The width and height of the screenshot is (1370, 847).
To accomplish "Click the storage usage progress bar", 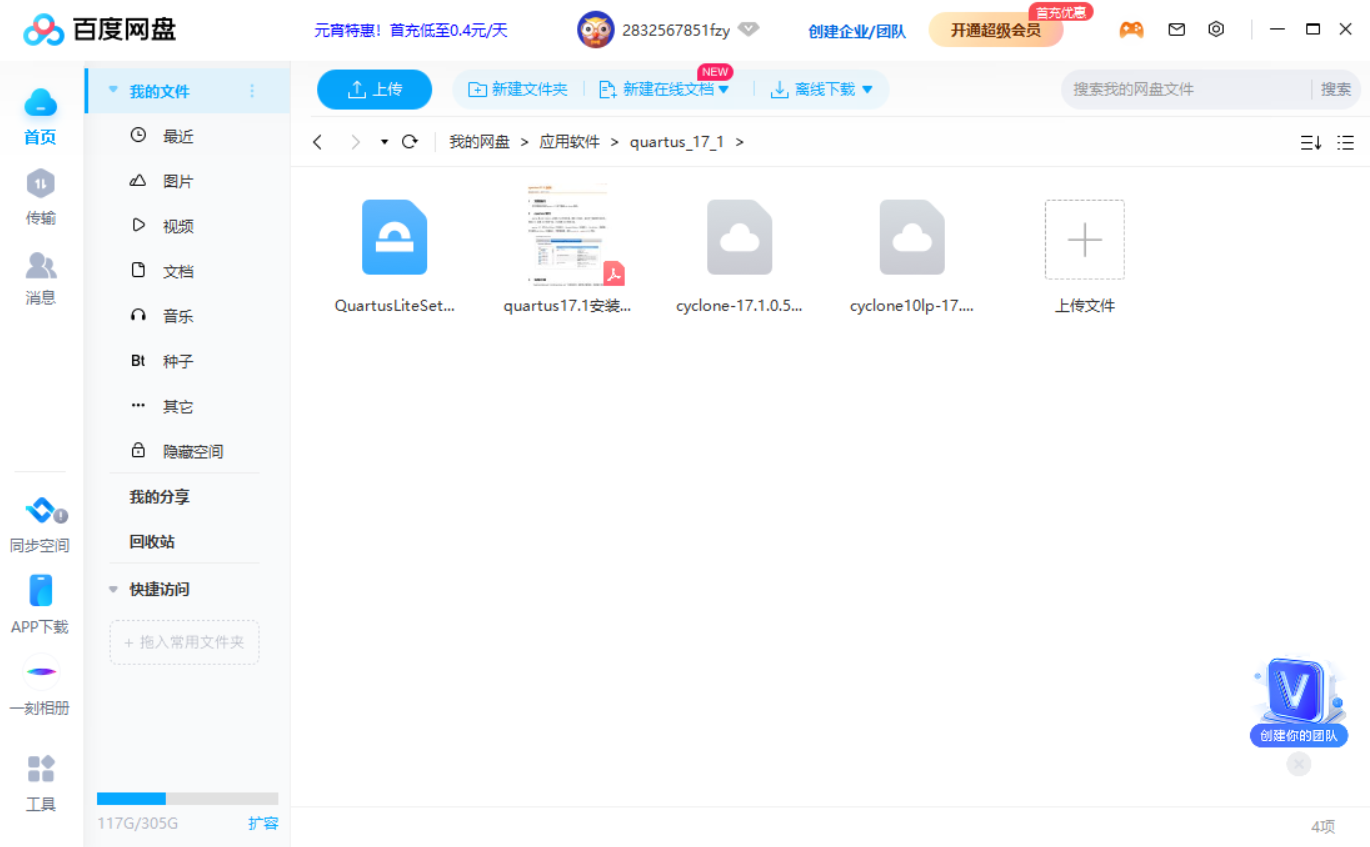I will pyautogui.click(x=187, y=799).
